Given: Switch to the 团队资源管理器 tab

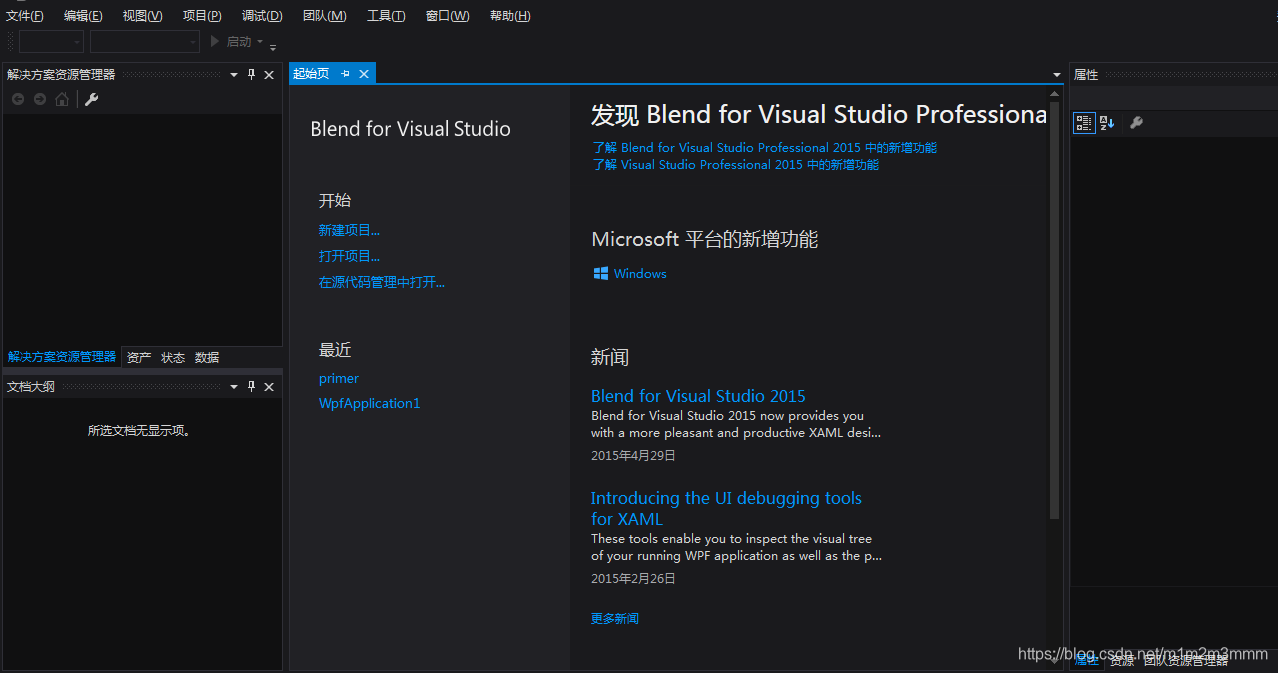Looking at the screenshot, I should (1185, 661).
